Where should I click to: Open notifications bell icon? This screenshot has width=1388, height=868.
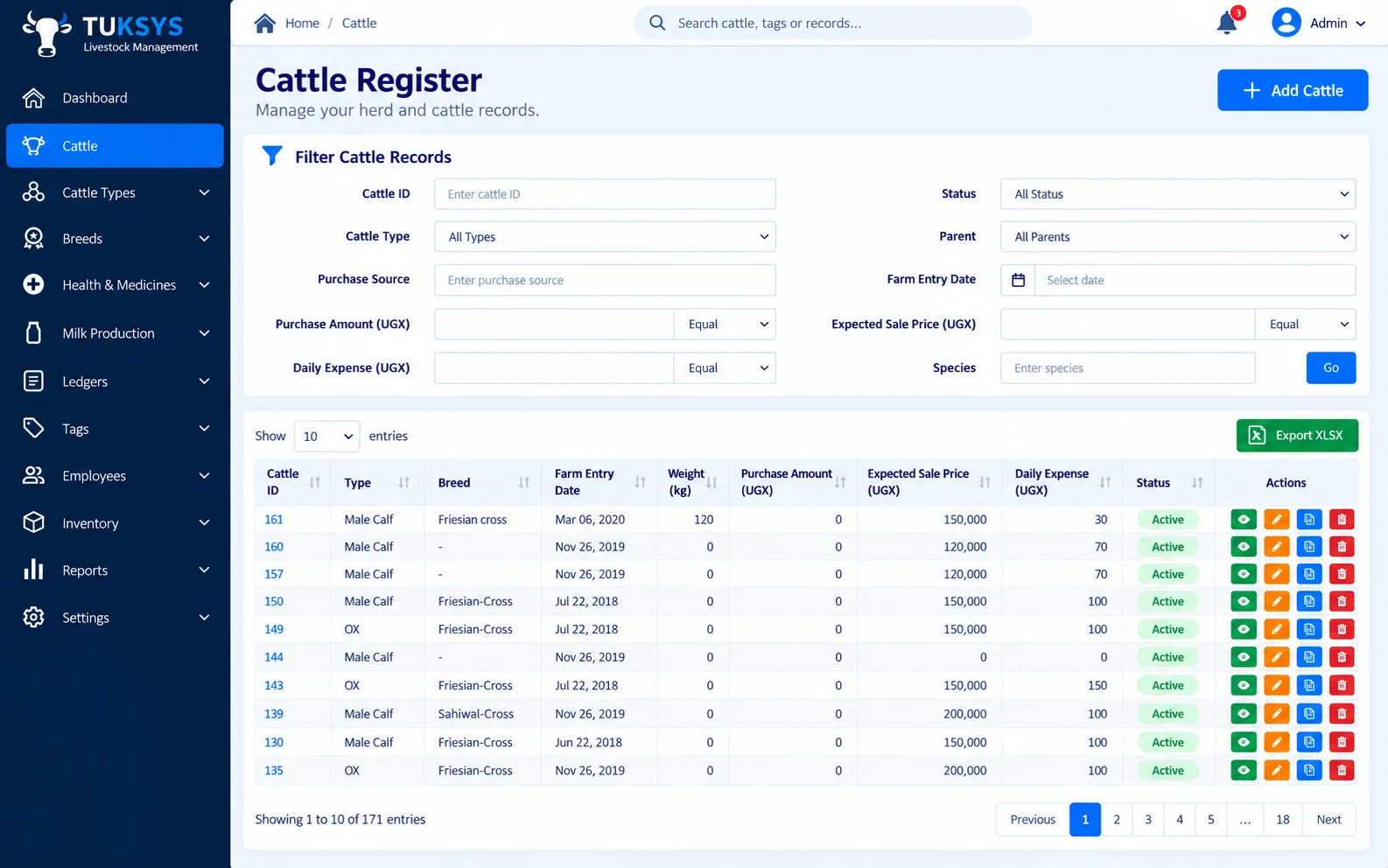(x=1227, y=24)
